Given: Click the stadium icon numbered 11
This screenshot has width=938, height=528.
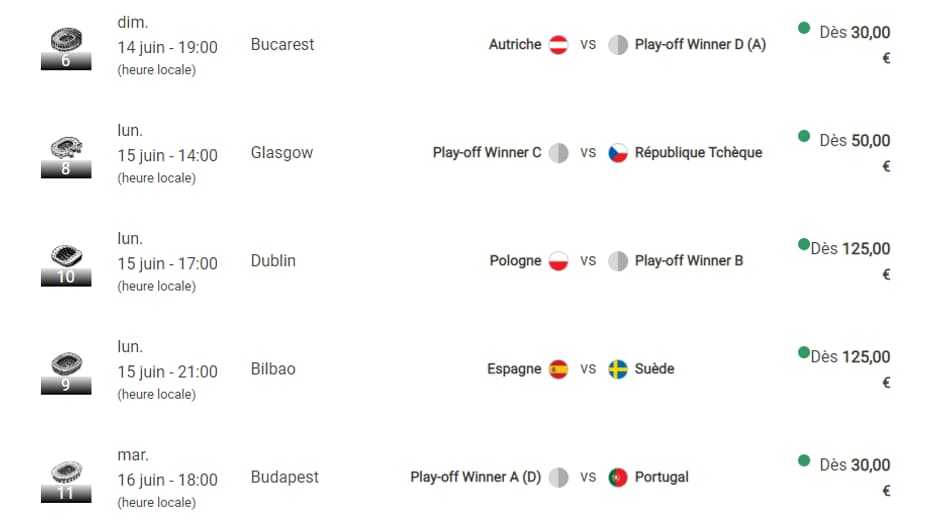Looking at the screenshot, I should pos(66,481).
